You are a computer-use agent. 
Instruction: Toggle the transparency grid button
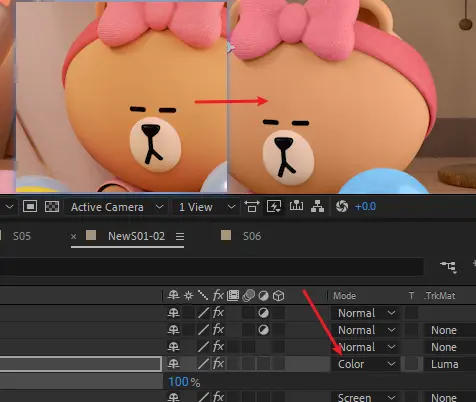52,207
